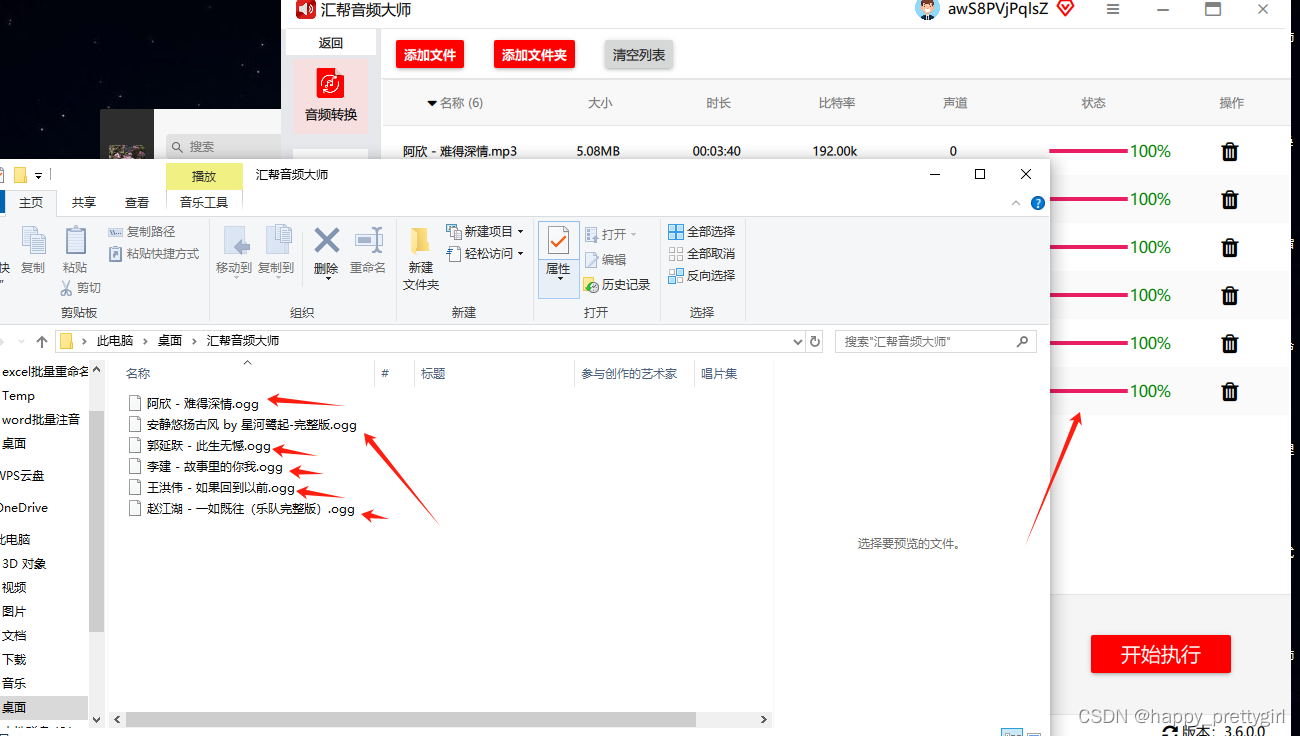Image resolution: width=1300 pixels, height=736 pixels.
Task: Click 历史记录 in the ribbon
Action: (617, 285)
